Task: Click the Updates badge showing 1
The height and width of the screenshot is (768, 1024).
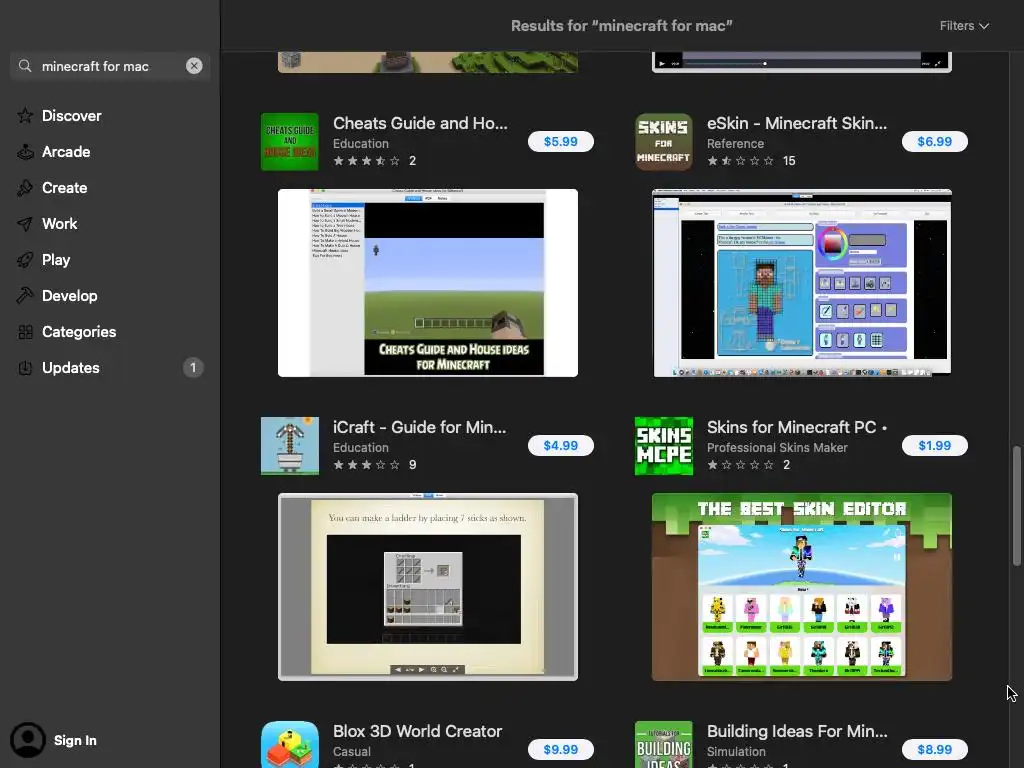Action: click(193, 368)
